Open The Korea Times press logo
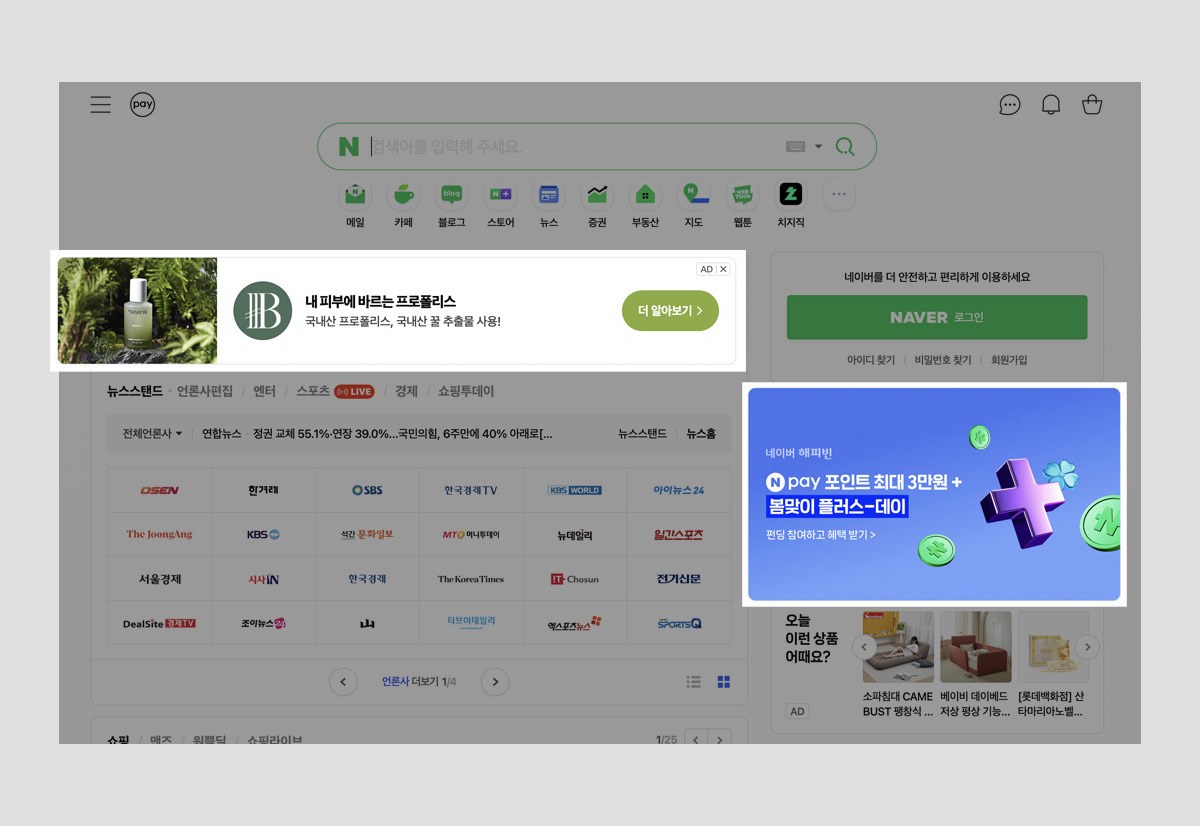1200x826 pixels. (x=471, y=579)
